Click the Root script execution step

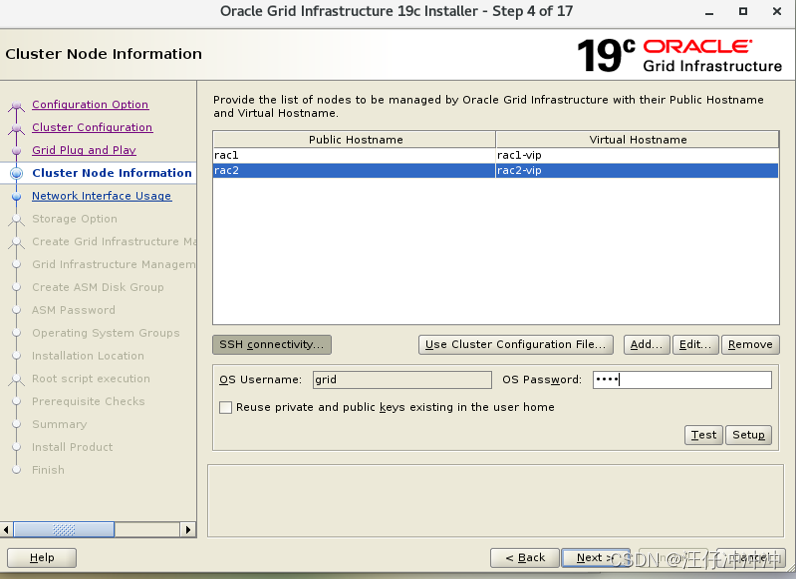coord(91,379)
